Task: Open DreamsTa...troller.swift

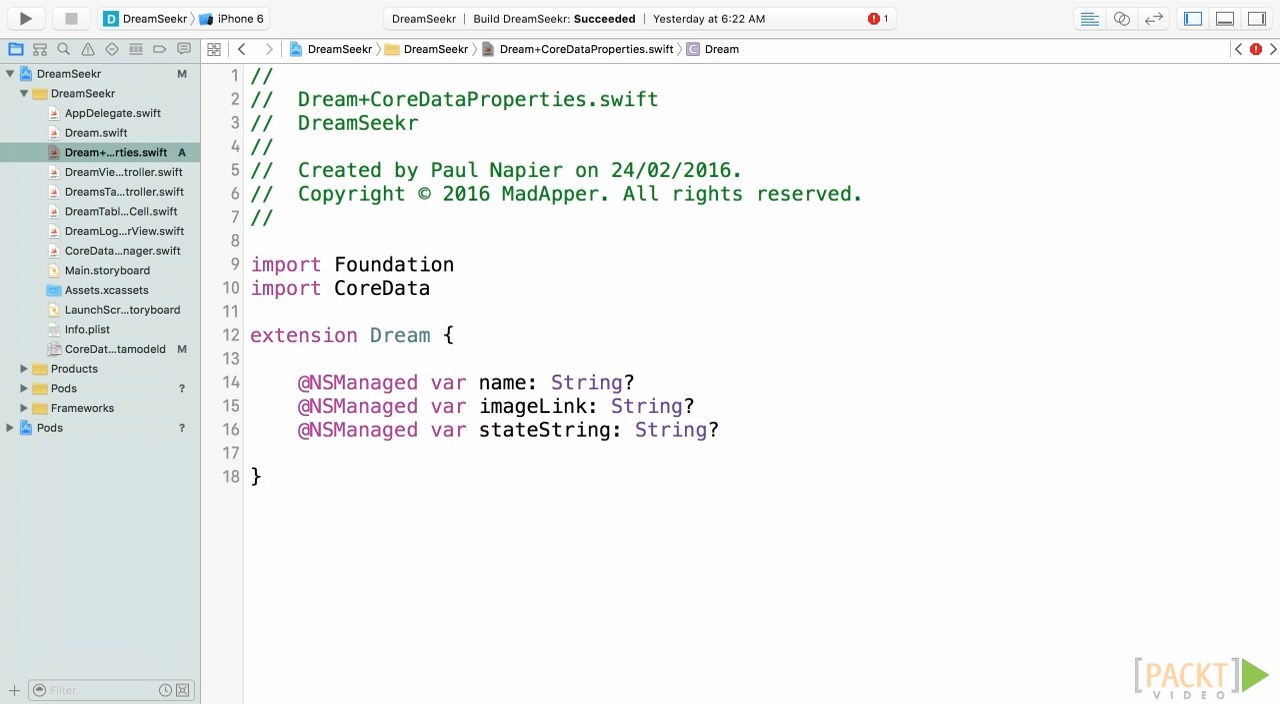Action: pos(100,192)
